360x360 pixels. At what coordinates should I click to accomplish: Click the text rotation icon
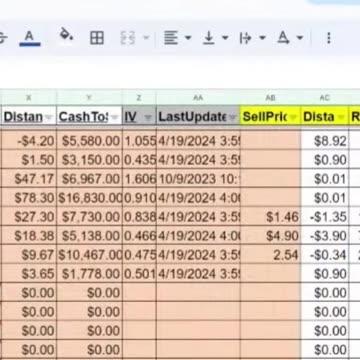(x=283, y=38)
